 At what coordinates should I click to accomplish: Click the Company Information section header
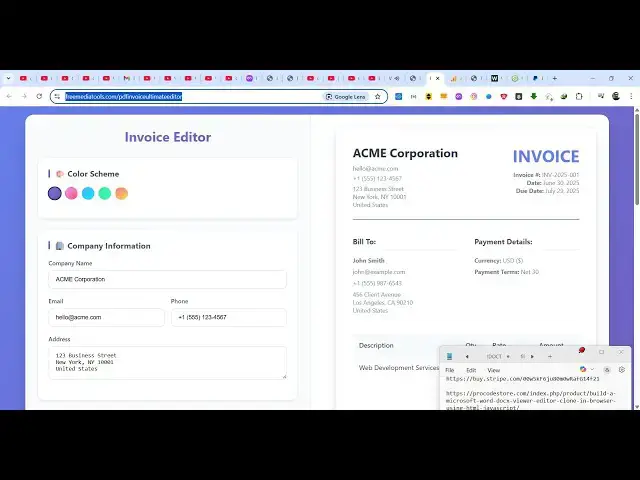109,246
